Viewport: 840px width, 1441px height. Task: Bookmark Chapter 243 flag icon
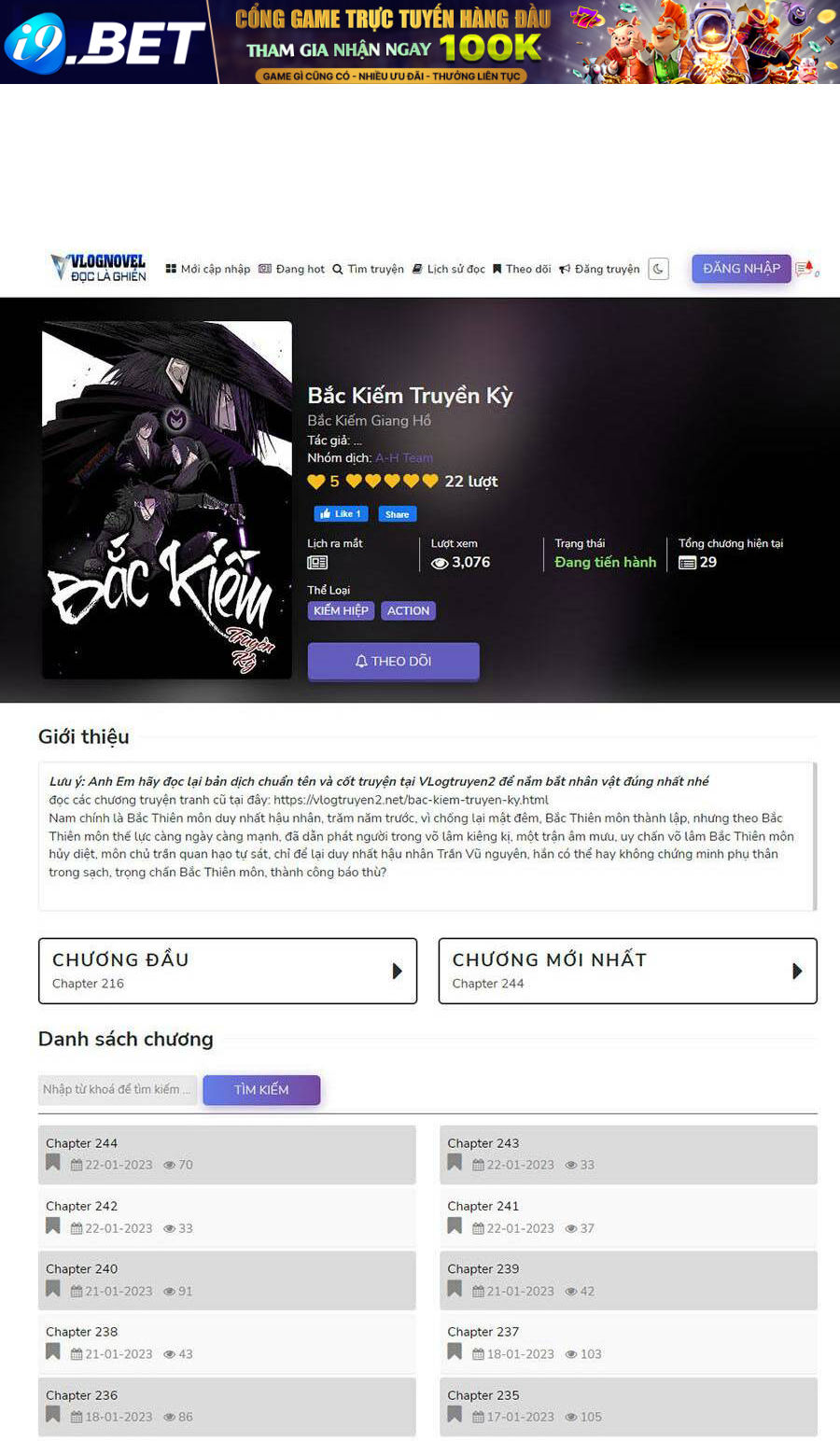coord(455,1163)
